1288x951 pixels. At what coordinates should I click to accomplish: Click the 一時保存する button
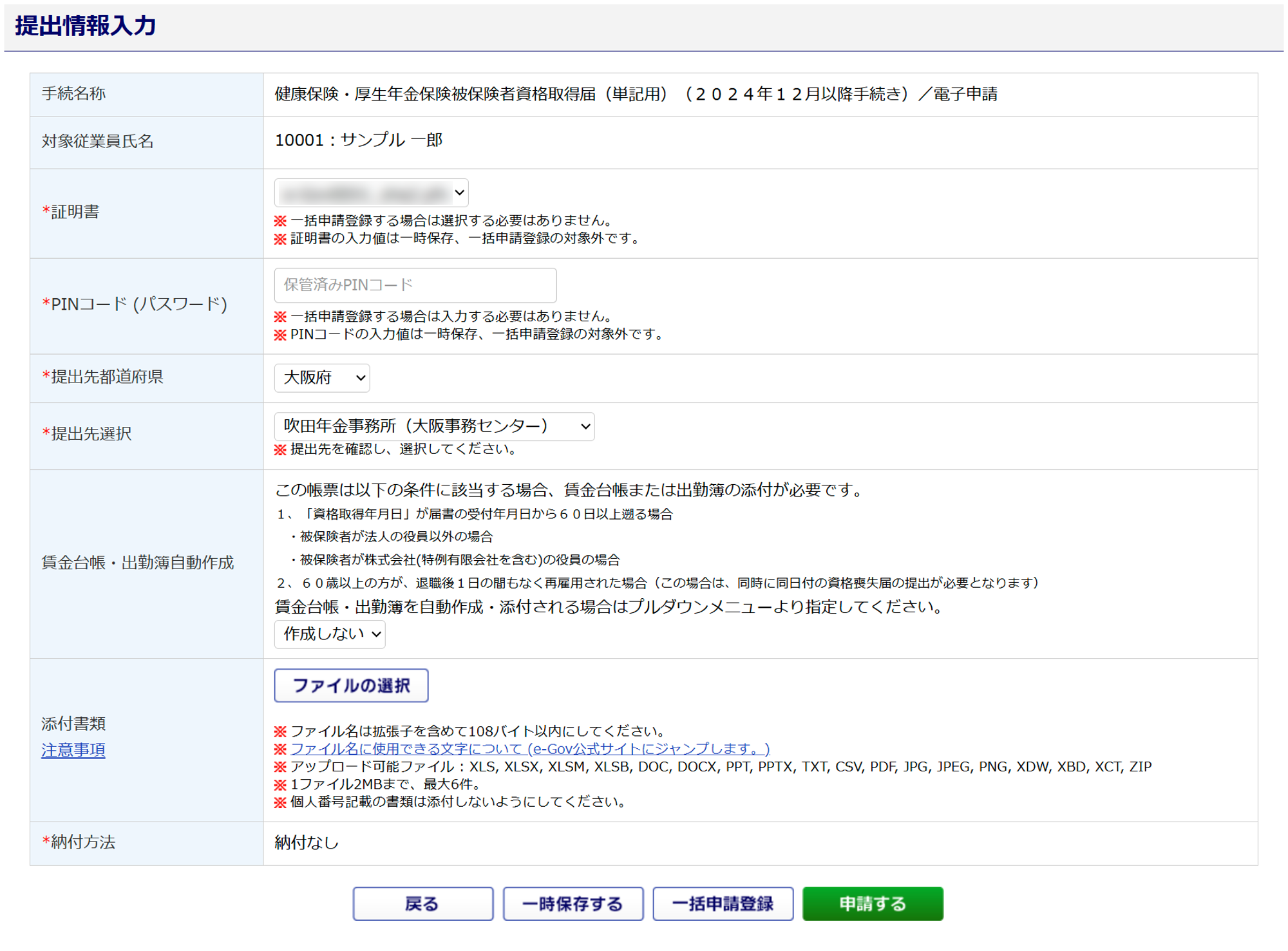[x=573, y=904]
